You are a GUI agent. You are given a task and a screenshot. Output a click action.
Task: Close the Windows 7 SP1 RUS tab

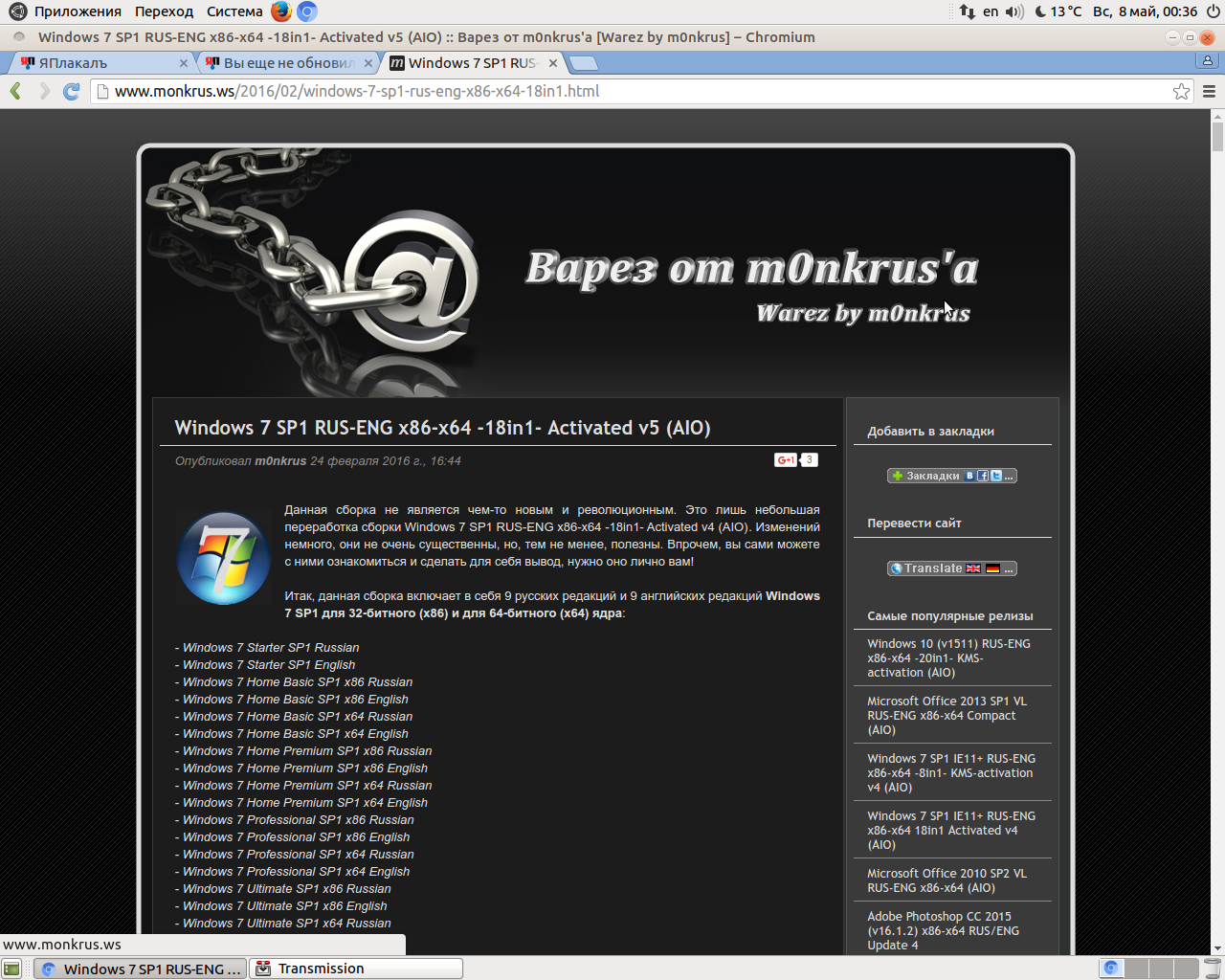coord(552,63)
